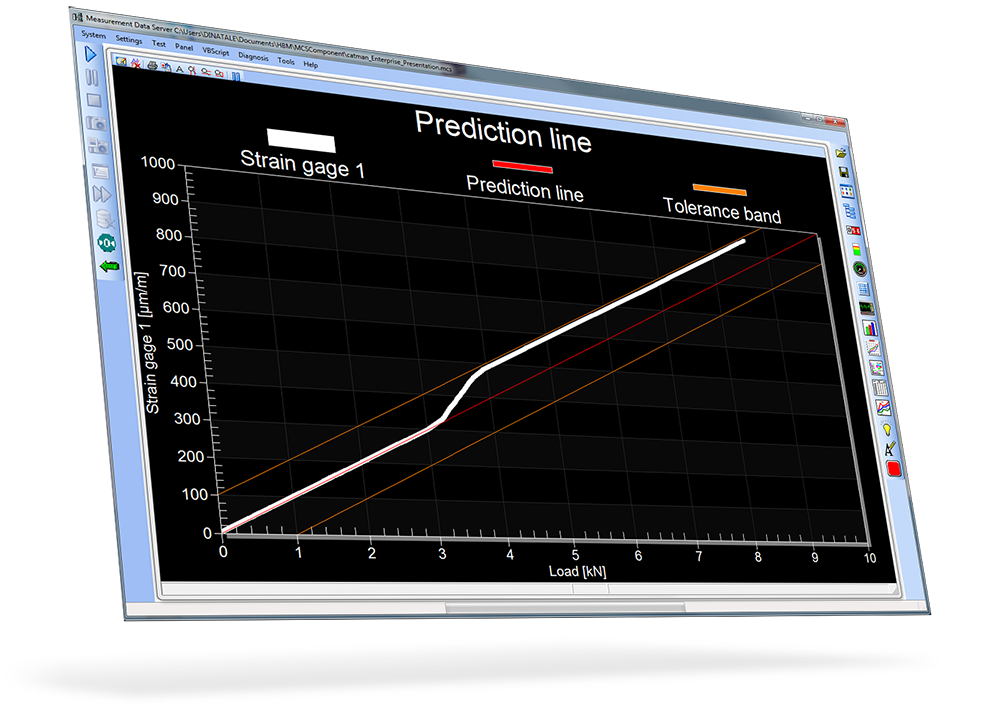Image resolution: width=1000 pixels, height=709 pixels.
Task: Click the red square icon in right toolbar
Action: click(893, 469)
